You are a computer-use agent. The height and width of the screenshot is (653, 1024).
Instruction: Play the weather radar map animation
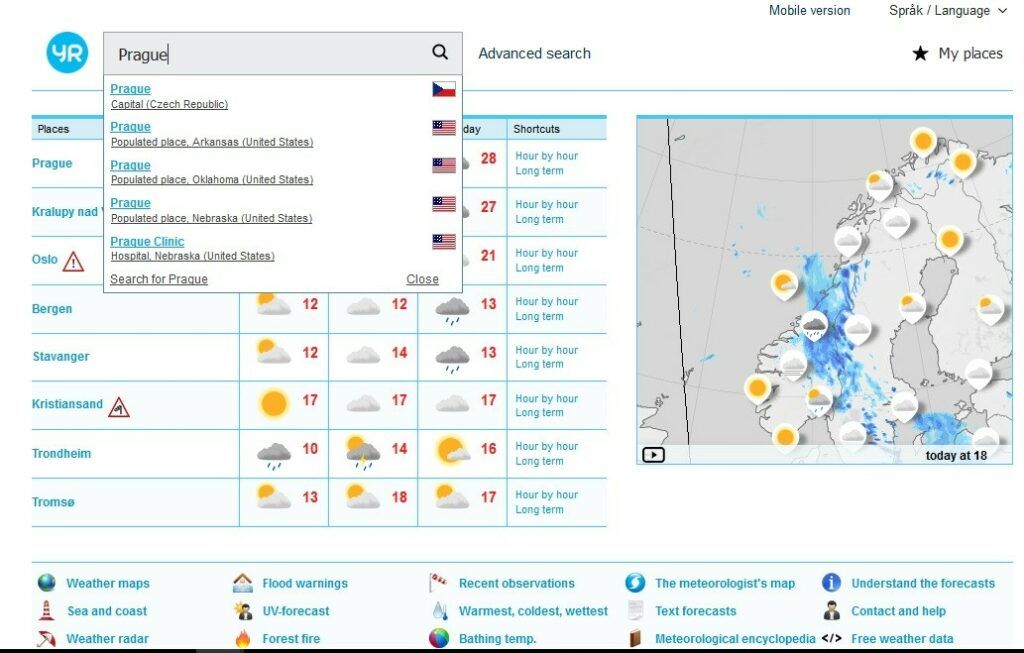[x=652, y=455]
